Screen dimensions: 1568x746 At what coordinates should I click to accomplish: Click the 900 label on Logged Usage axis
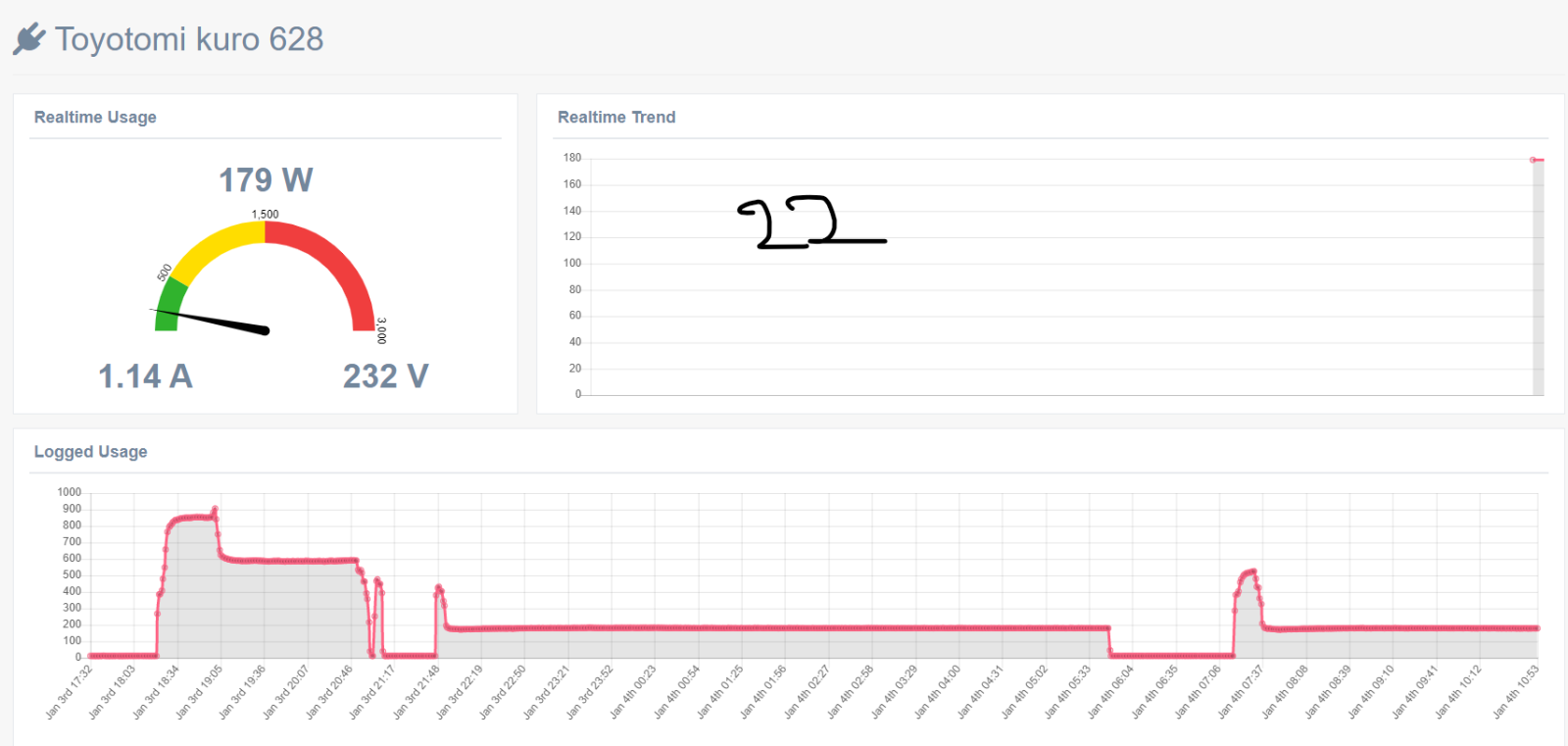[x=73, y=509]
